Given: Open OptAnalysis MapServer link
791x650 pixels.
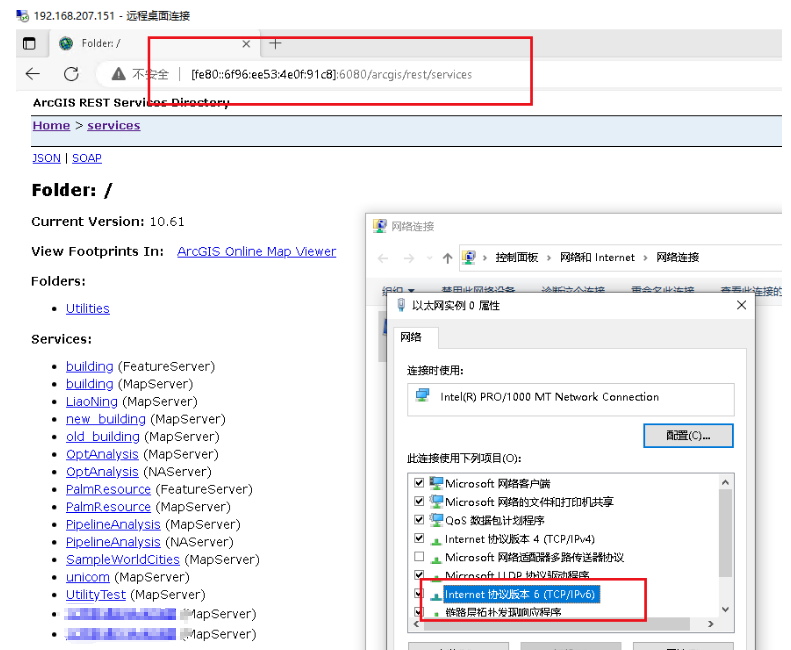Looking at the screenshot, I should click(x=102, y=454).
